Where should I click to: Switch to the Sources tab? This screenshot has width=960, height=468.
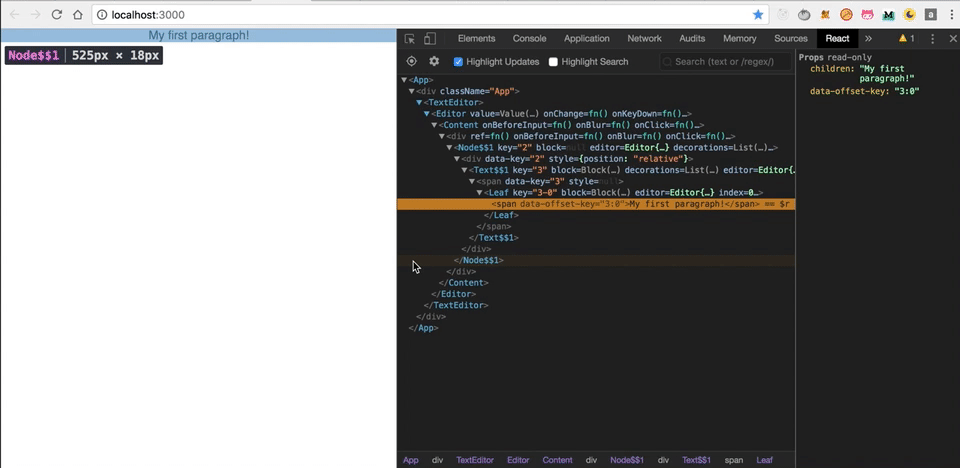pyautogui.click(x=791, y=39)
